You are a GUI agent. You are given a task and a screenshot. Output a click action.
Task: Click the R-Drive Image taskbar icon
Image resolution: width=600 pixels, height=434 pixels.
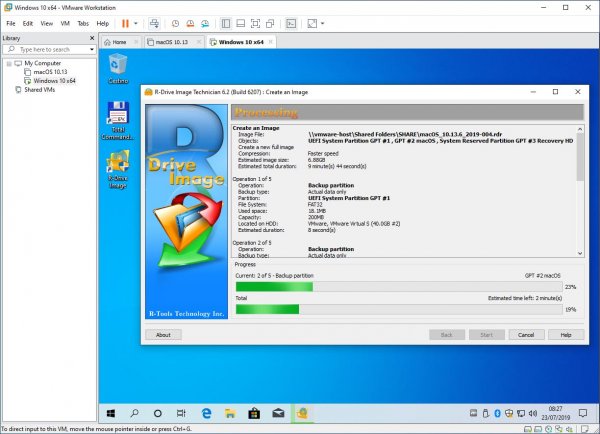point(302,413)
